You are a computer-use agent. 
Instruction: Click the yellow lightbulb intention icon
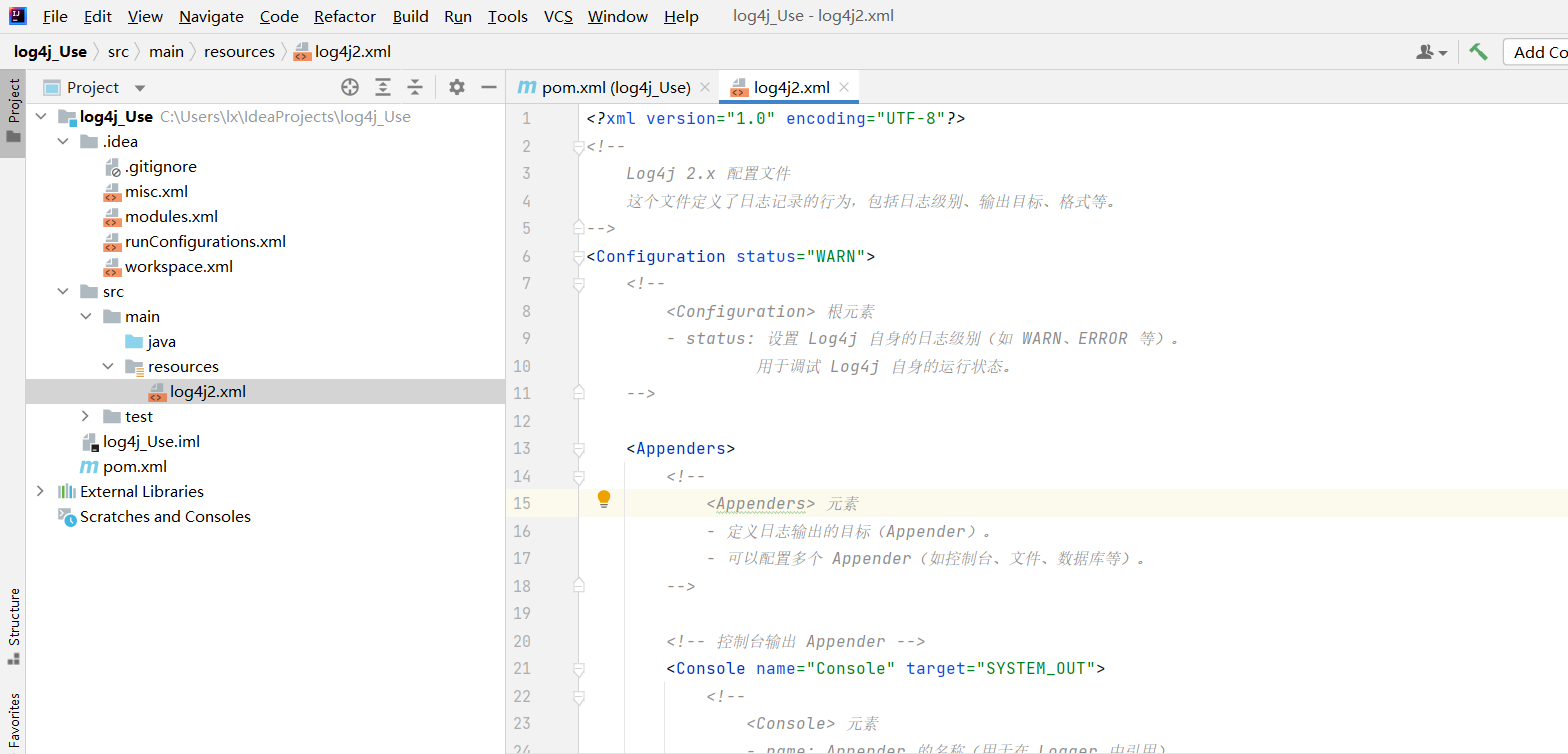pos(604,499)
